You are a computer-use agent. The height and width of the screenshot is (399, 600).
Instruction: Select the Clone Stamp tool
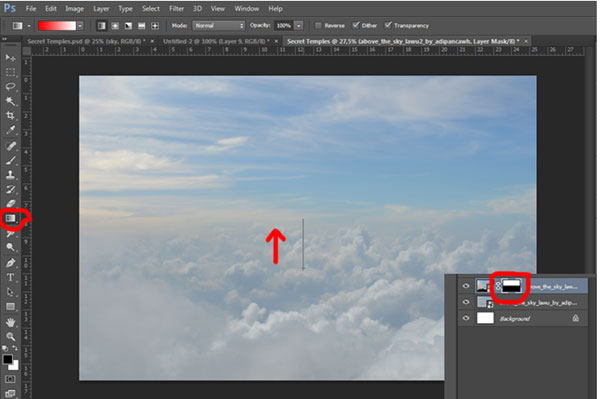[x=10, y=175]
